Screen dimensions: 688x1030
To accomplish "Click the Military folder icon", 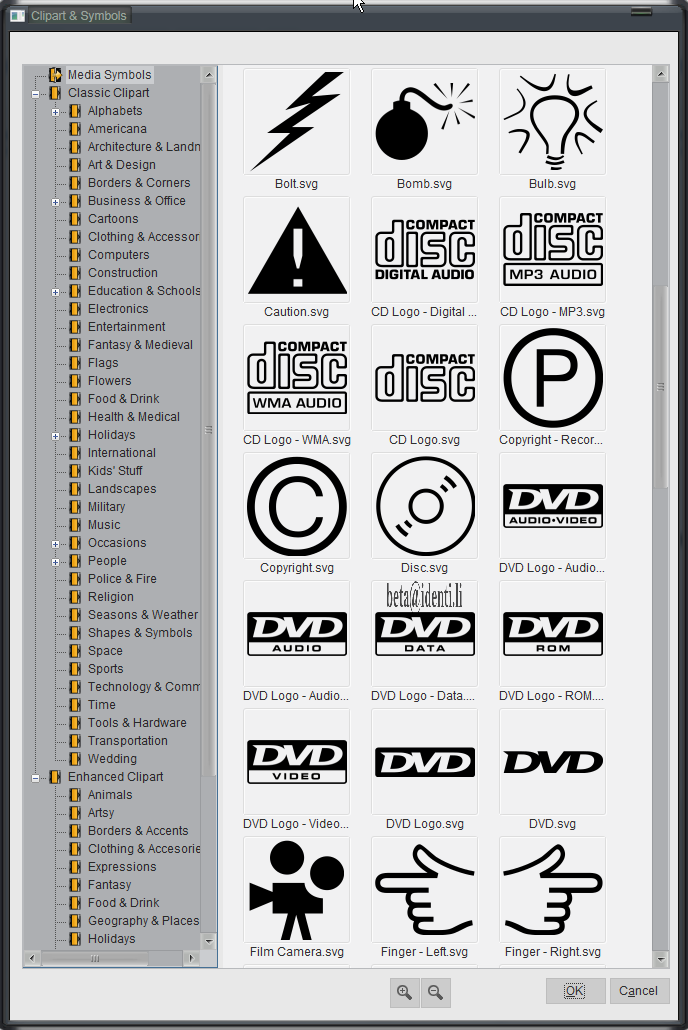I will coord(76,507).
